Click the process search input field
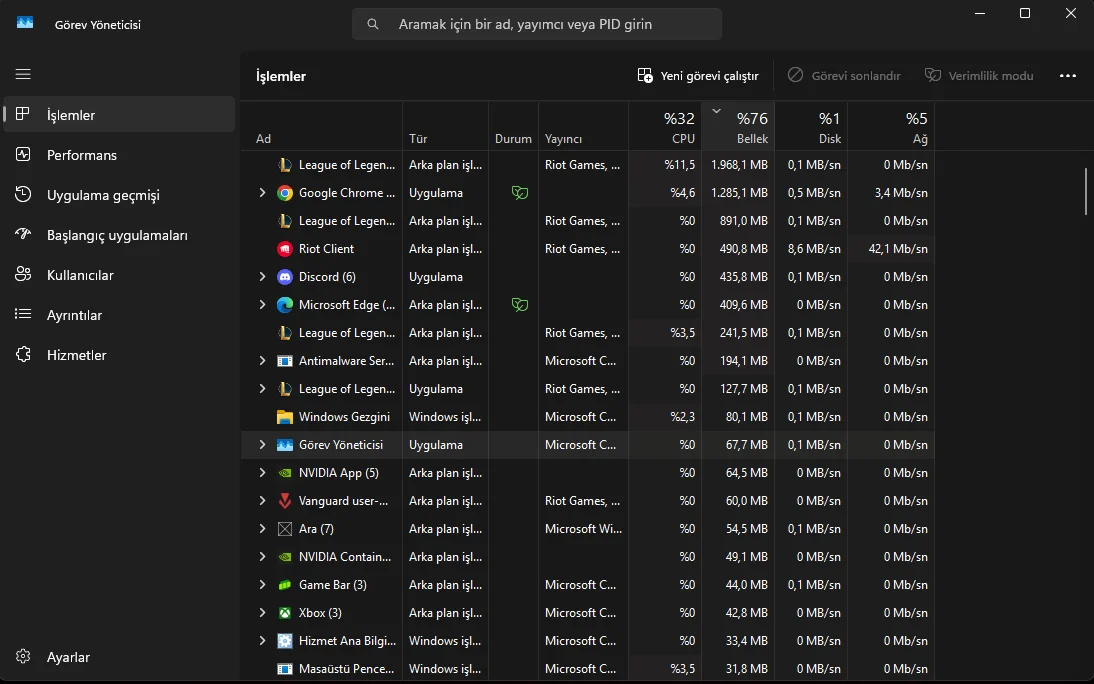This screenshot has height=684, width=1094. click(537, 24)
